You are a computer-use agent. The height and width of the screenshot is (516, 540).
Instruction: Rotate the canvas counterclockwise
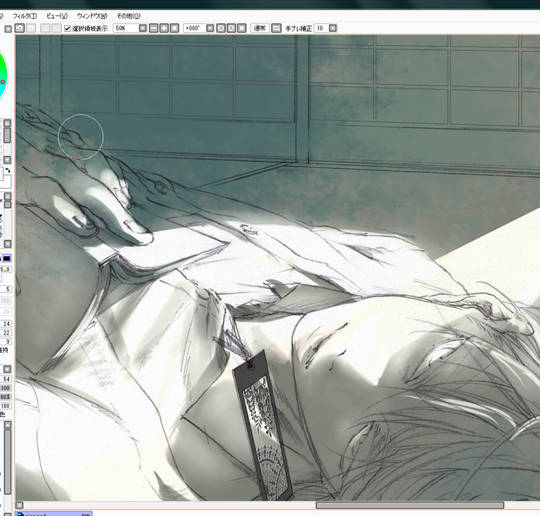pos(220,28)
